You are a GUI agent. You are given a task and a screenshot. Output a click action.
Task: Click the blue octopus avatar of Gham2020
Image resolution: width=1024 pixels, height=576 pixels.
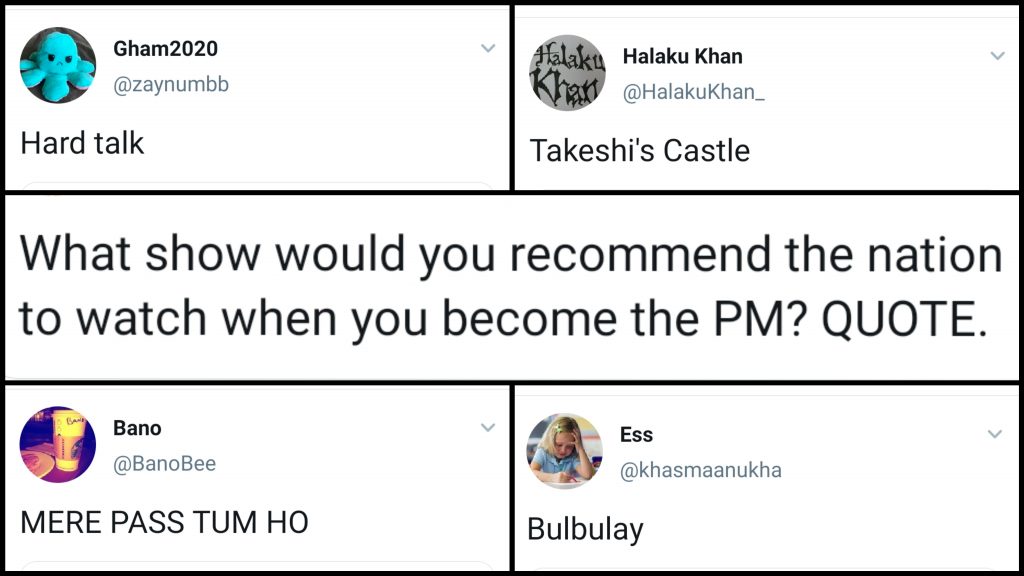58,65
